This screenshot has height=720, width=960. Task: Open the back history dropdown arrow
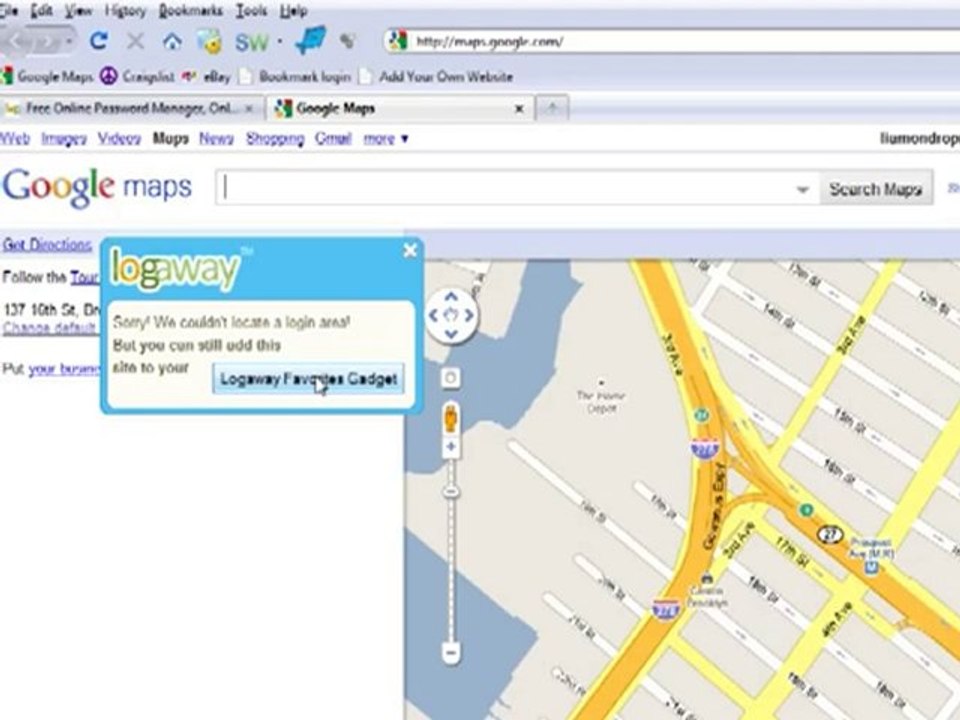click(69, 42)
